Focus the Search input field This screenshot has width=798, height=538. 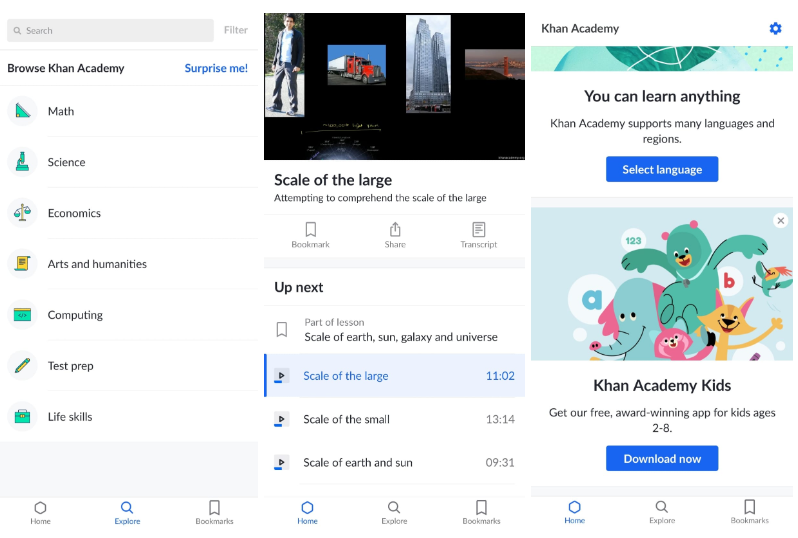click(x=110, y=31)
